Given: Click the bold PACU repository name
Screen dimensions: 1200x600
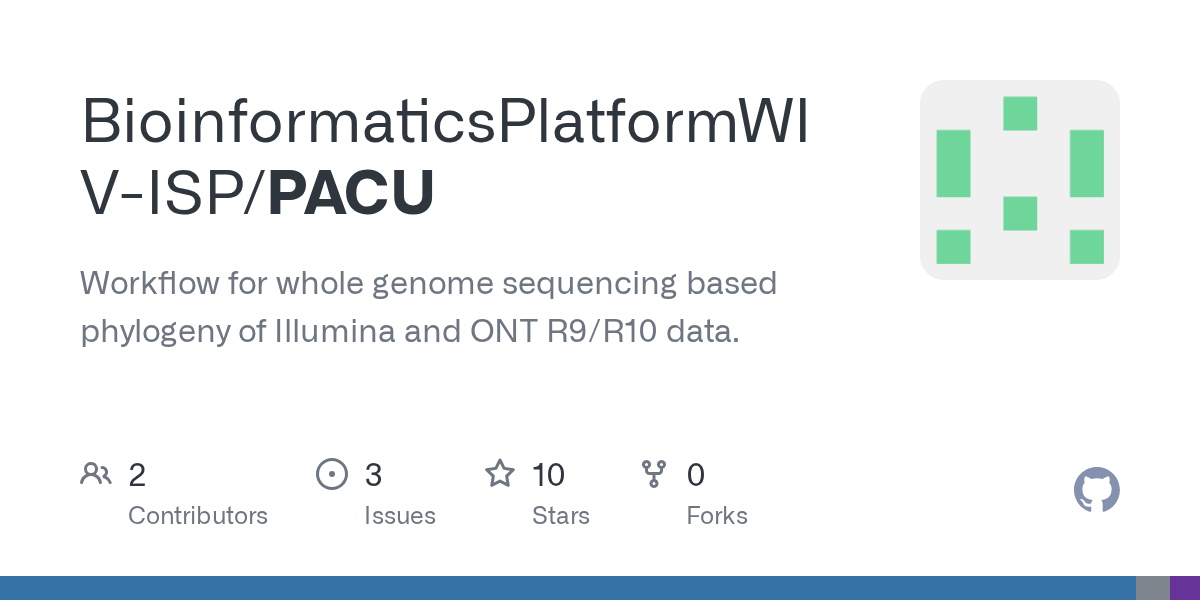Looking at the screenshot, I should pos(350,193).
